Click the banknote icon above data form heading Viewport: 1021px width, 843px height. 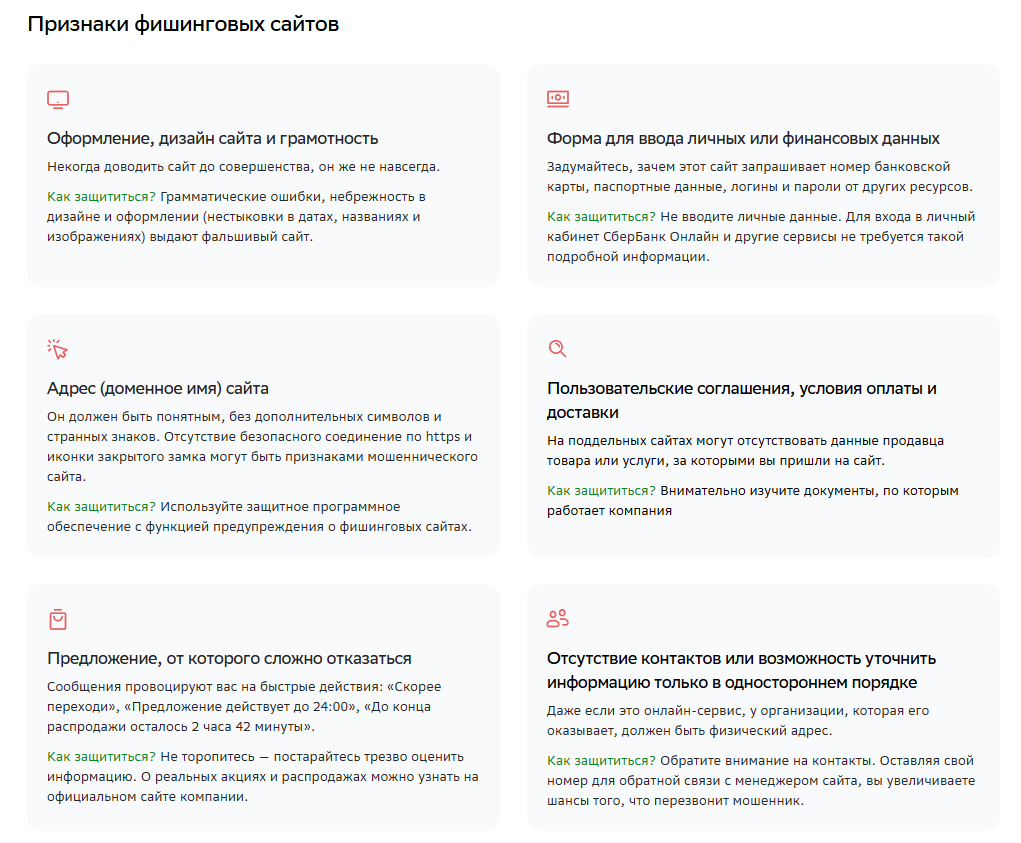(558, 98)
